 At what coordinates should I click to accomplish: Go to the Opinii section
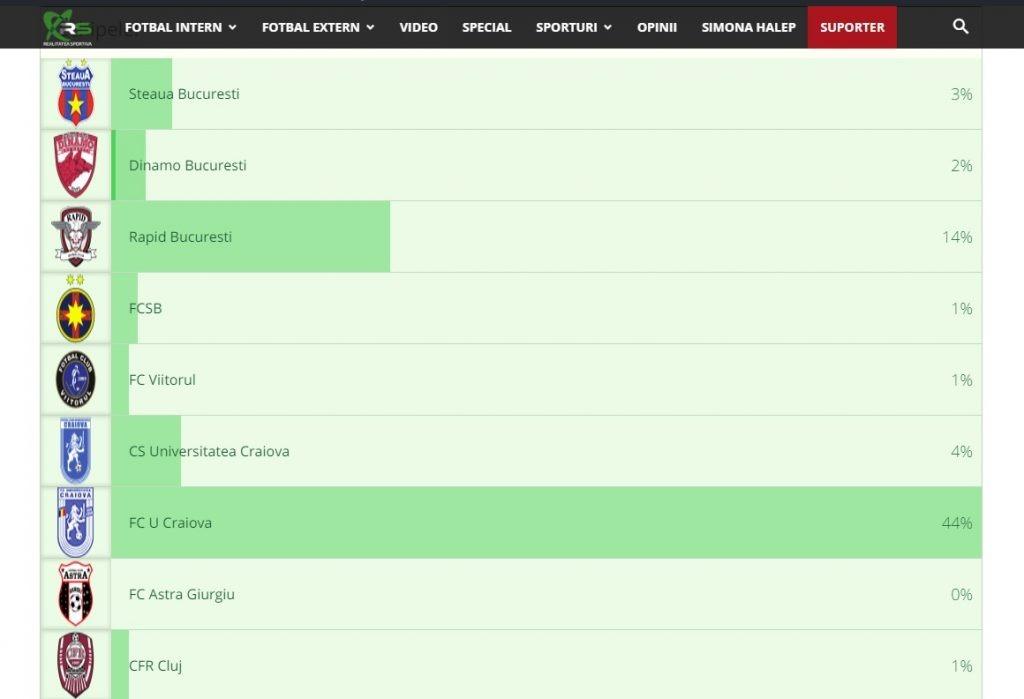click(657, 27)
